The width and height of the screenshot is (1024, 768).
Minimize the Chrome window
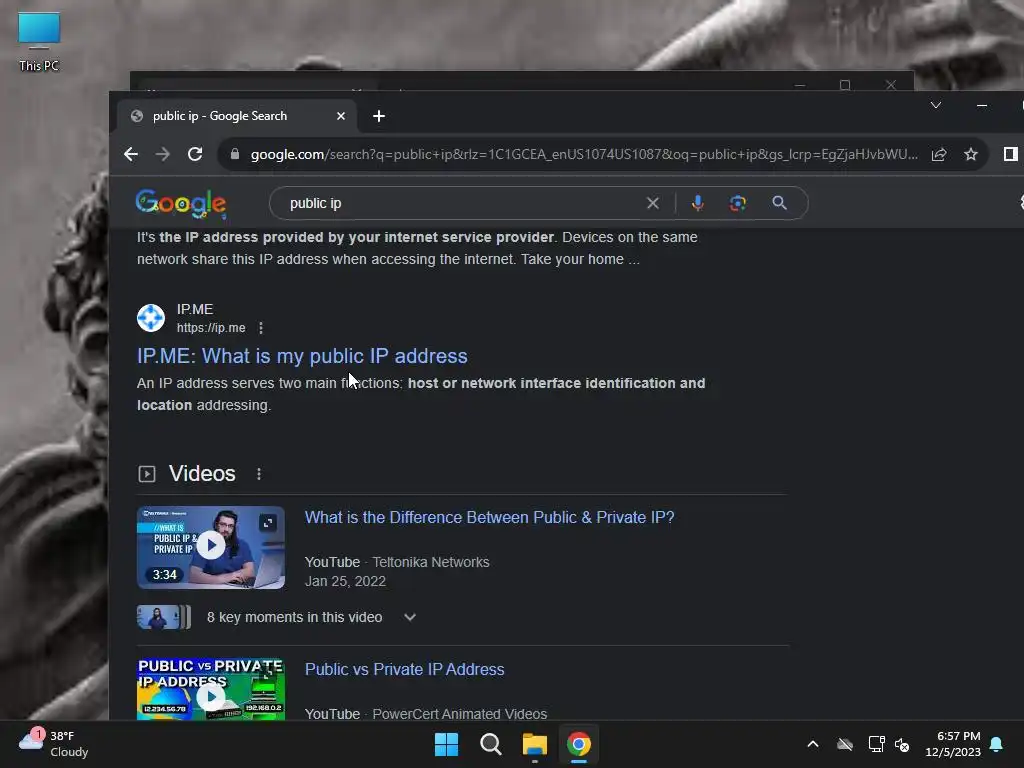(982, 105)
